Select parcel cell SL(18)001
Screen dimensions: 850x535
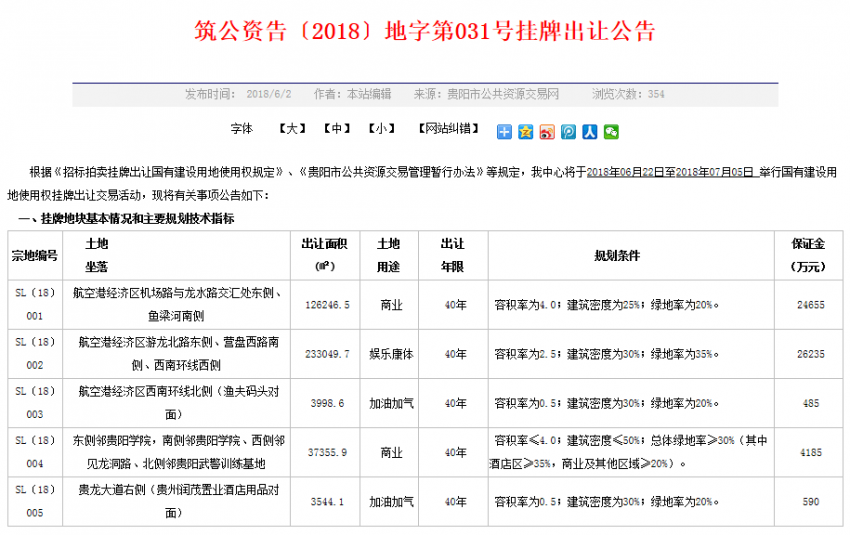pos(35,305)
